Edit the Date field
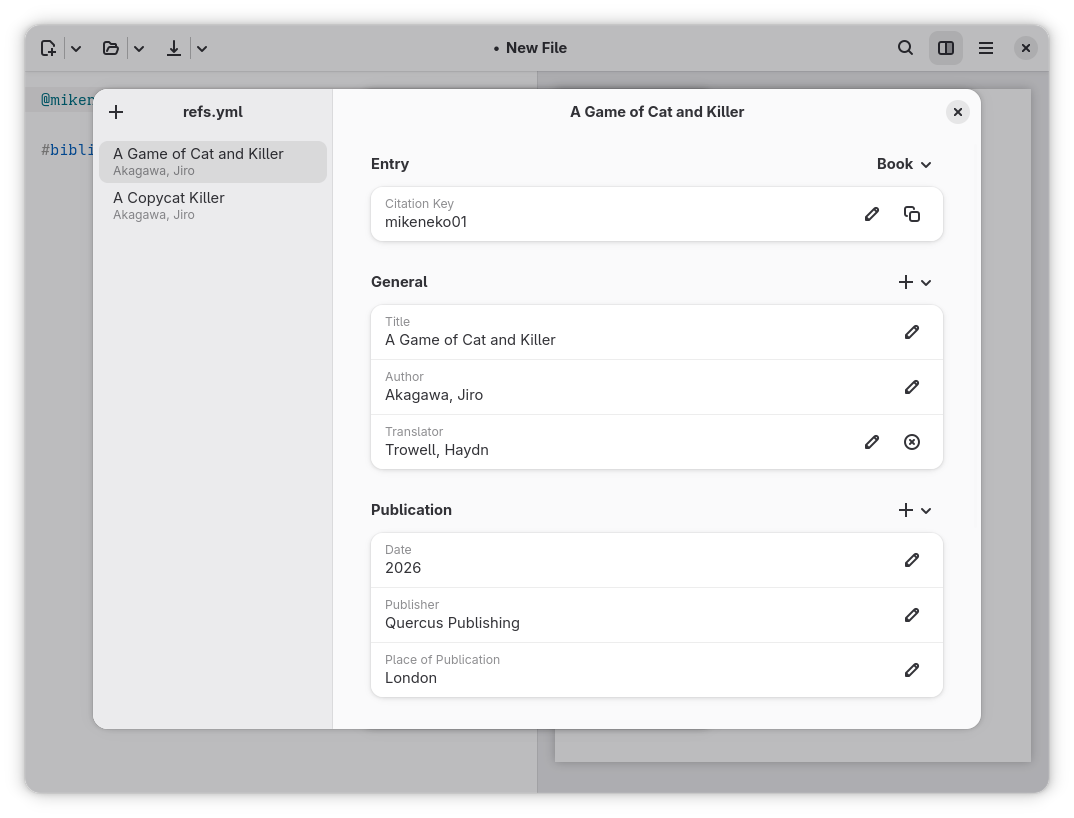 coord(912,560)
